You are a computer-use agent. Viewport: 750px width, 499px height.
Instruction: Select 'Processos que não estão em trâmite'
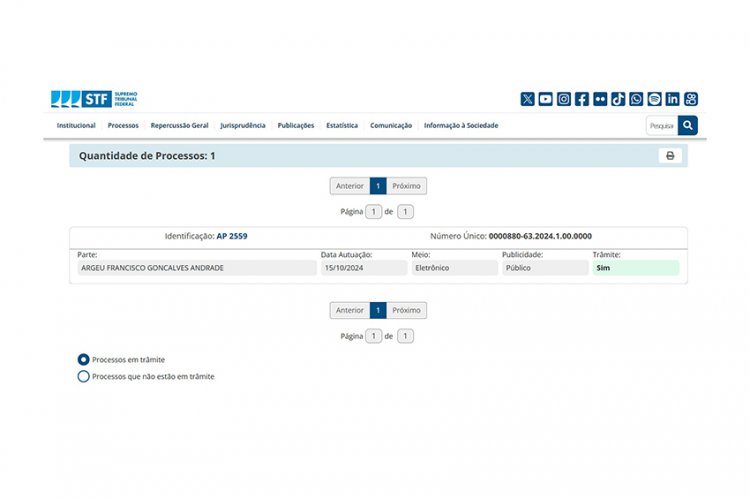tap(84, 377)
